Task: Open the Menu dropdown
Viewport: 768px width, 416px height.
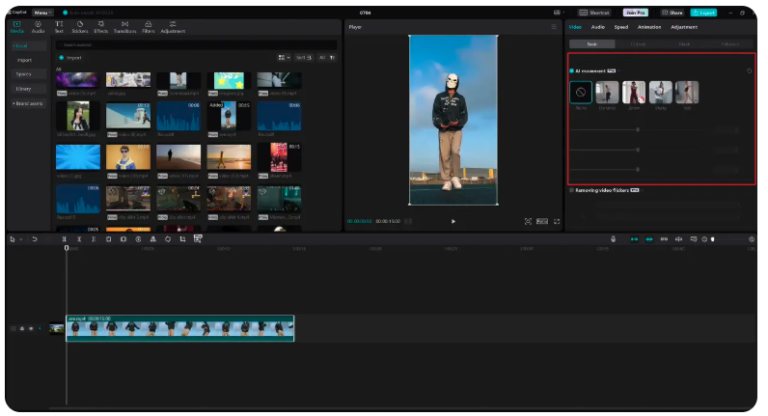Action: [x=41, y=12]
